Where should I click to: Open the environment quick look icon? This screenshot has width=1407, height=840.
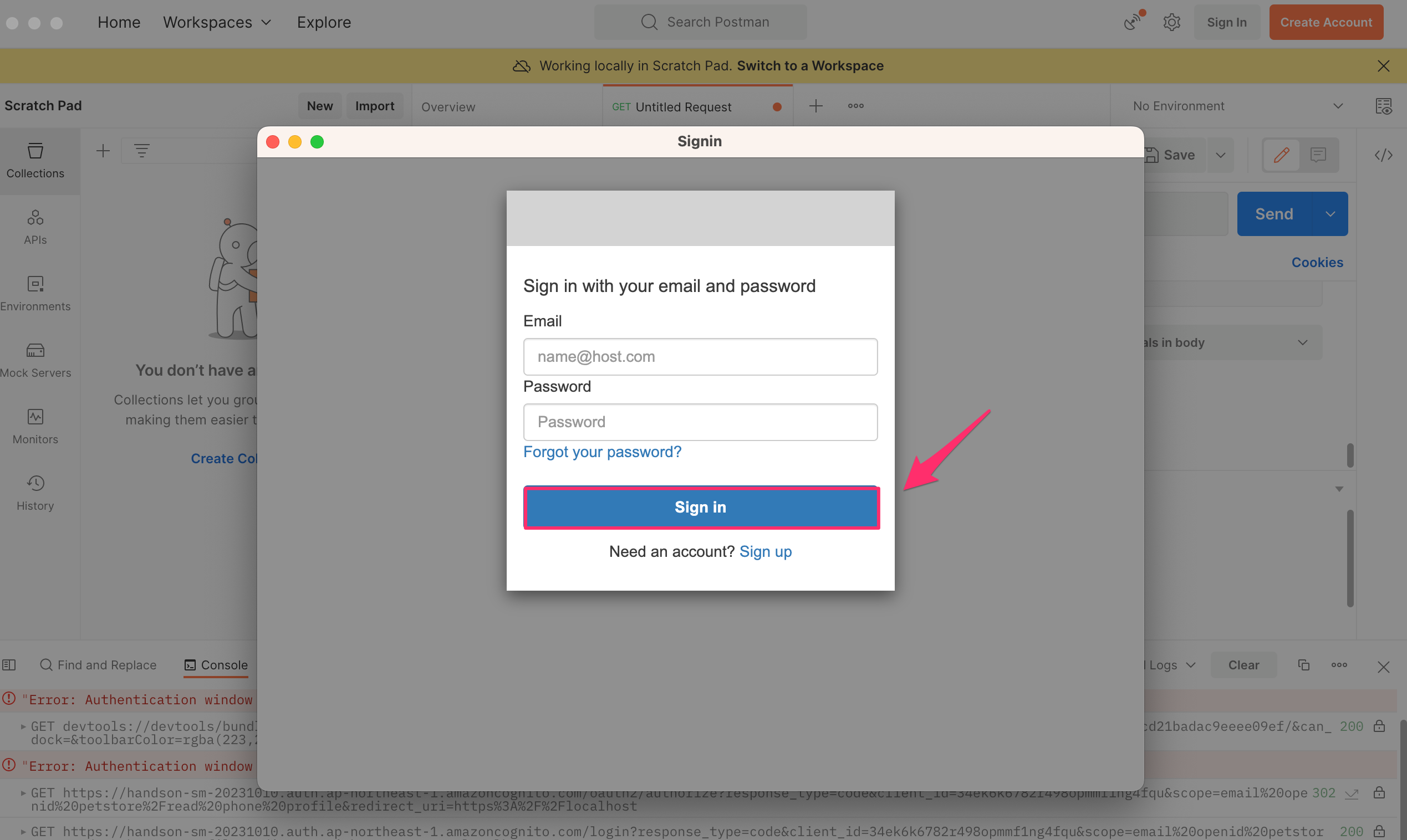pos(1383,106)
